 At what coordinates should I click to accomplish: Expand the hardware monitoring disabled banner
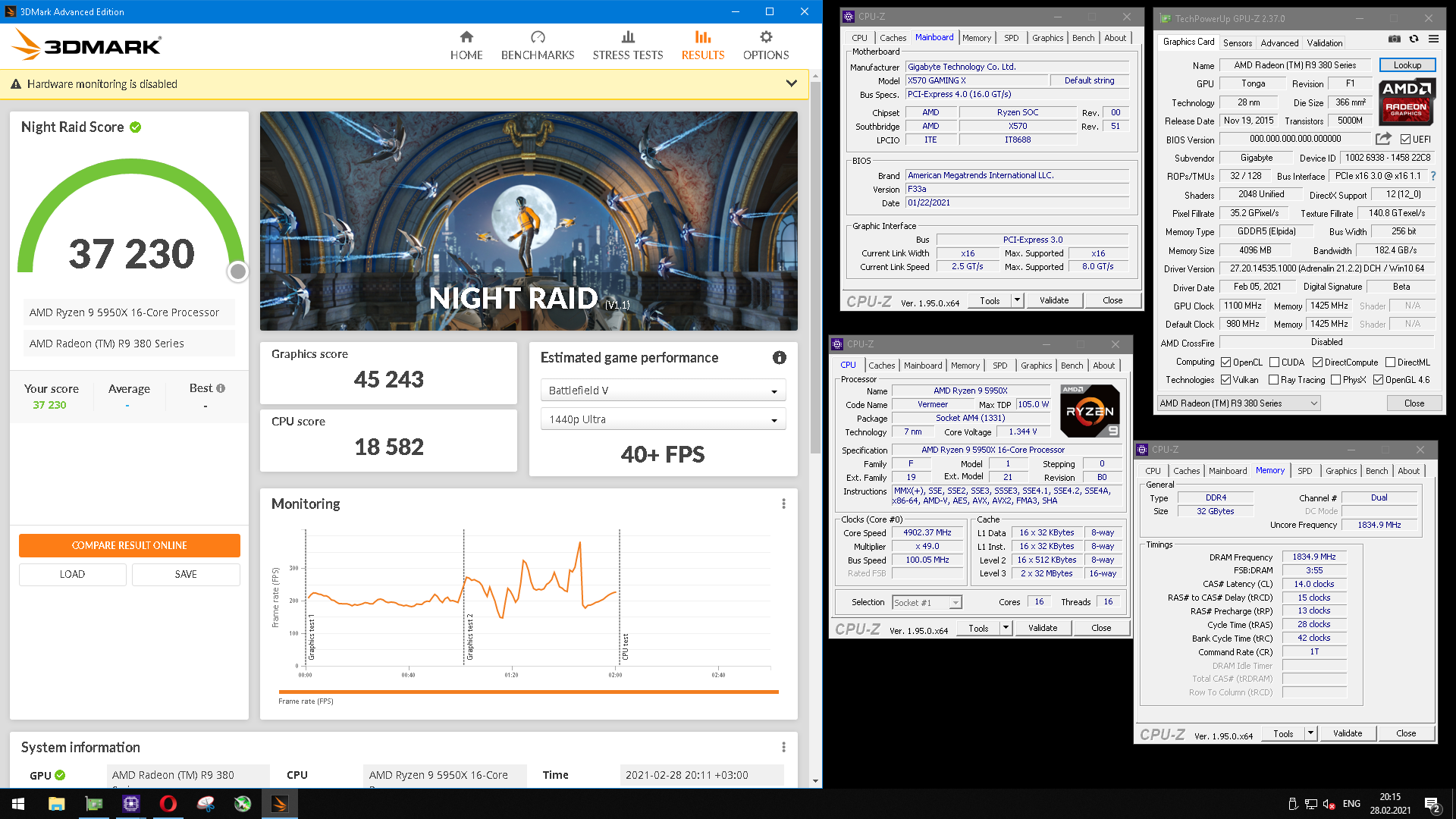[x=791, y=83]
